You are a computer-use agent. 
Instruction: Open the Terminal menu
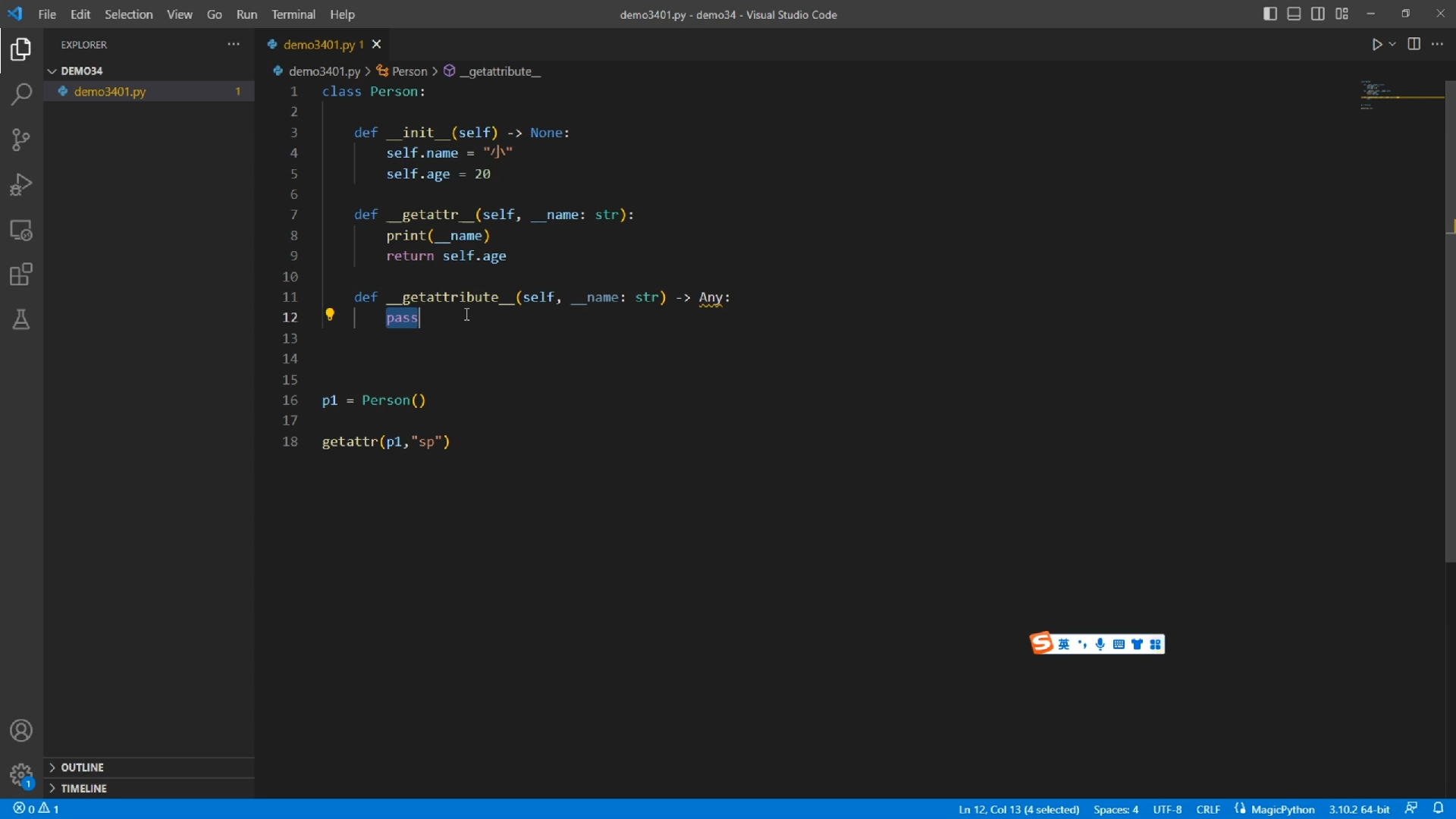click(x=293, y=14)
